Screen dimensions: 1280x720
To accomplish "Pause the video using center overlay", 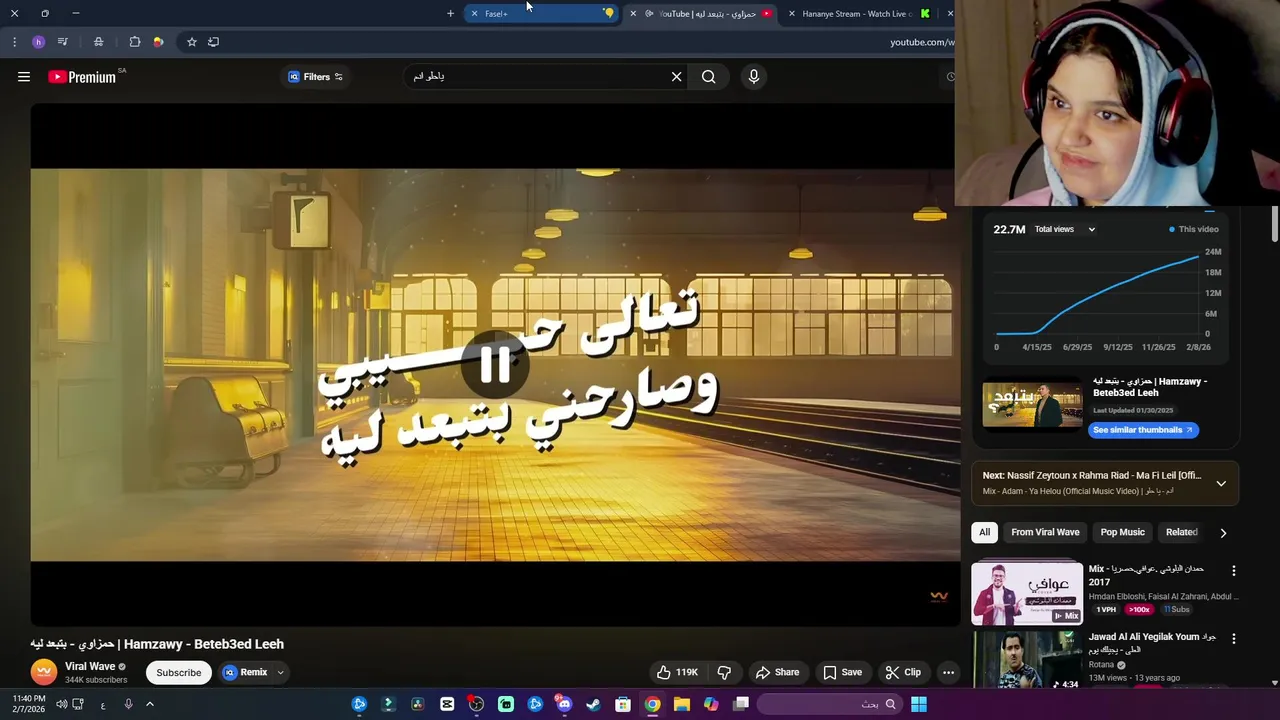I will click(495, 365).
